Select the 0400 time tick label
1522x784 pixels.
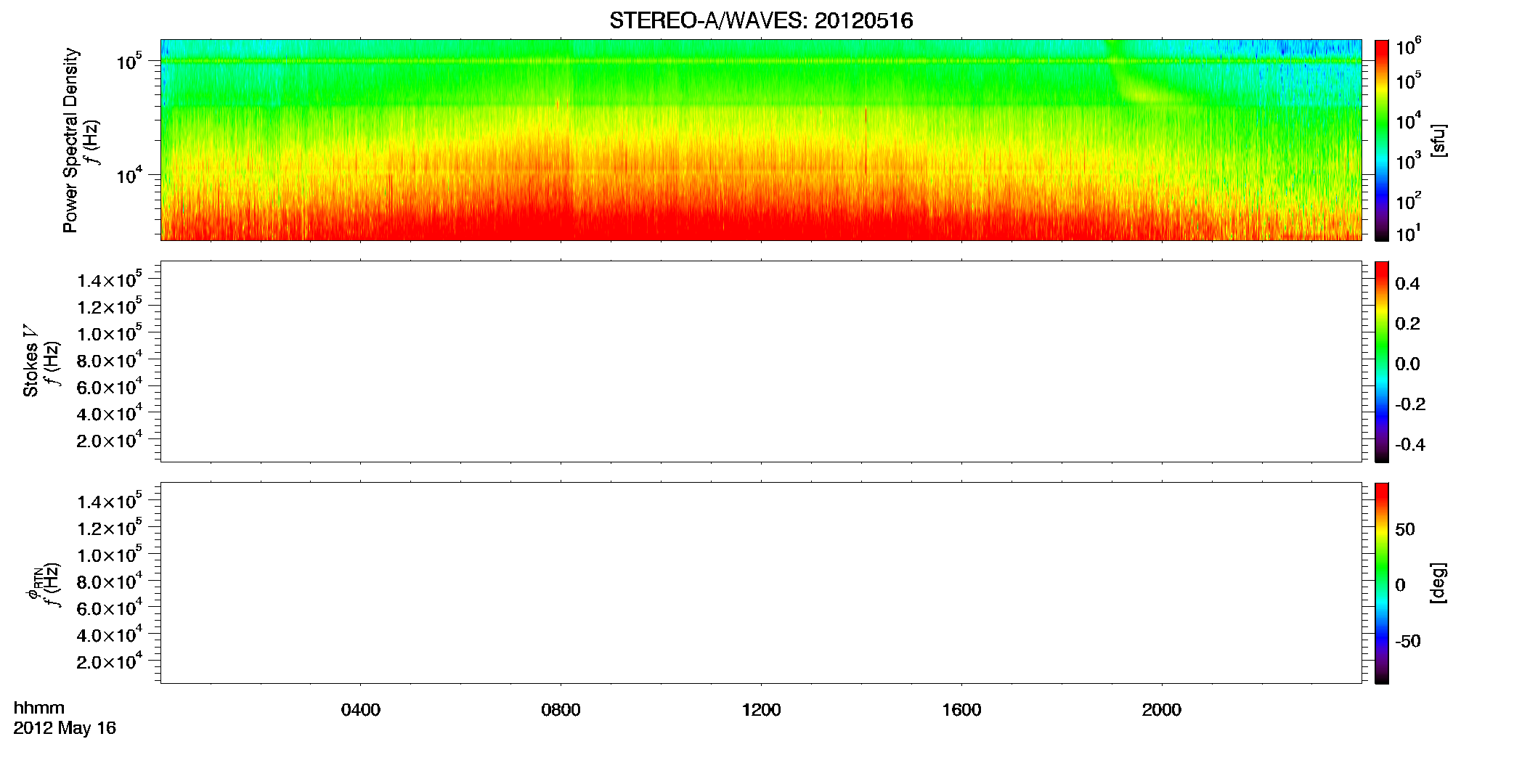tap(361, 710)
